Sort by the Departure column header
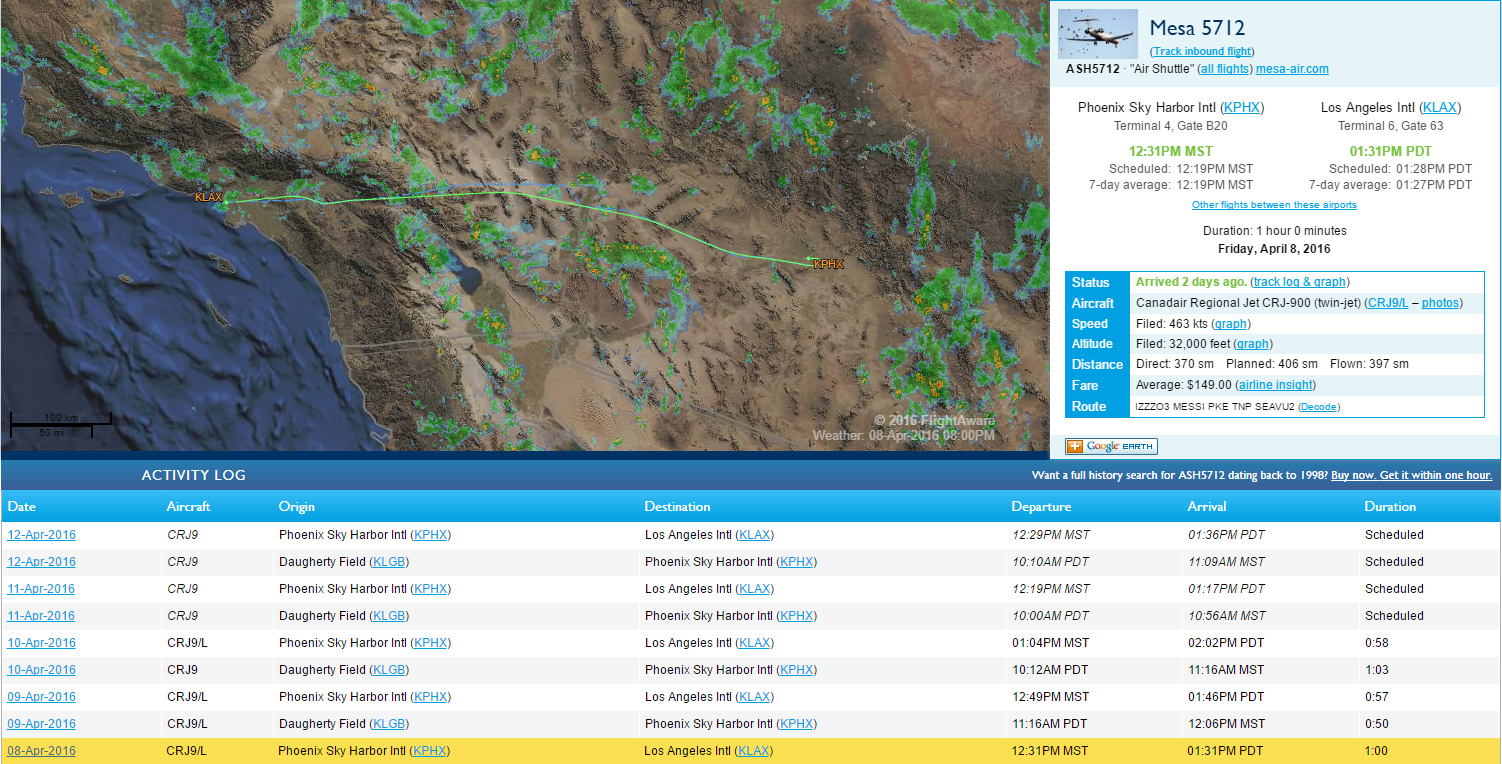Image resolution: width=1502 pixels, height=764 pixels. [x=1041, y=507]
